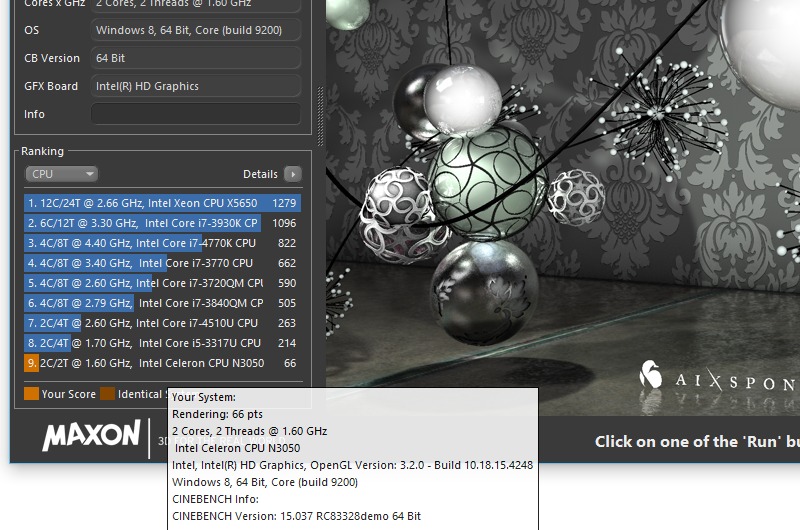Select the Intel Core i7-3770 ranking row
Screen dimensions: 800x530
coord(162,263)
